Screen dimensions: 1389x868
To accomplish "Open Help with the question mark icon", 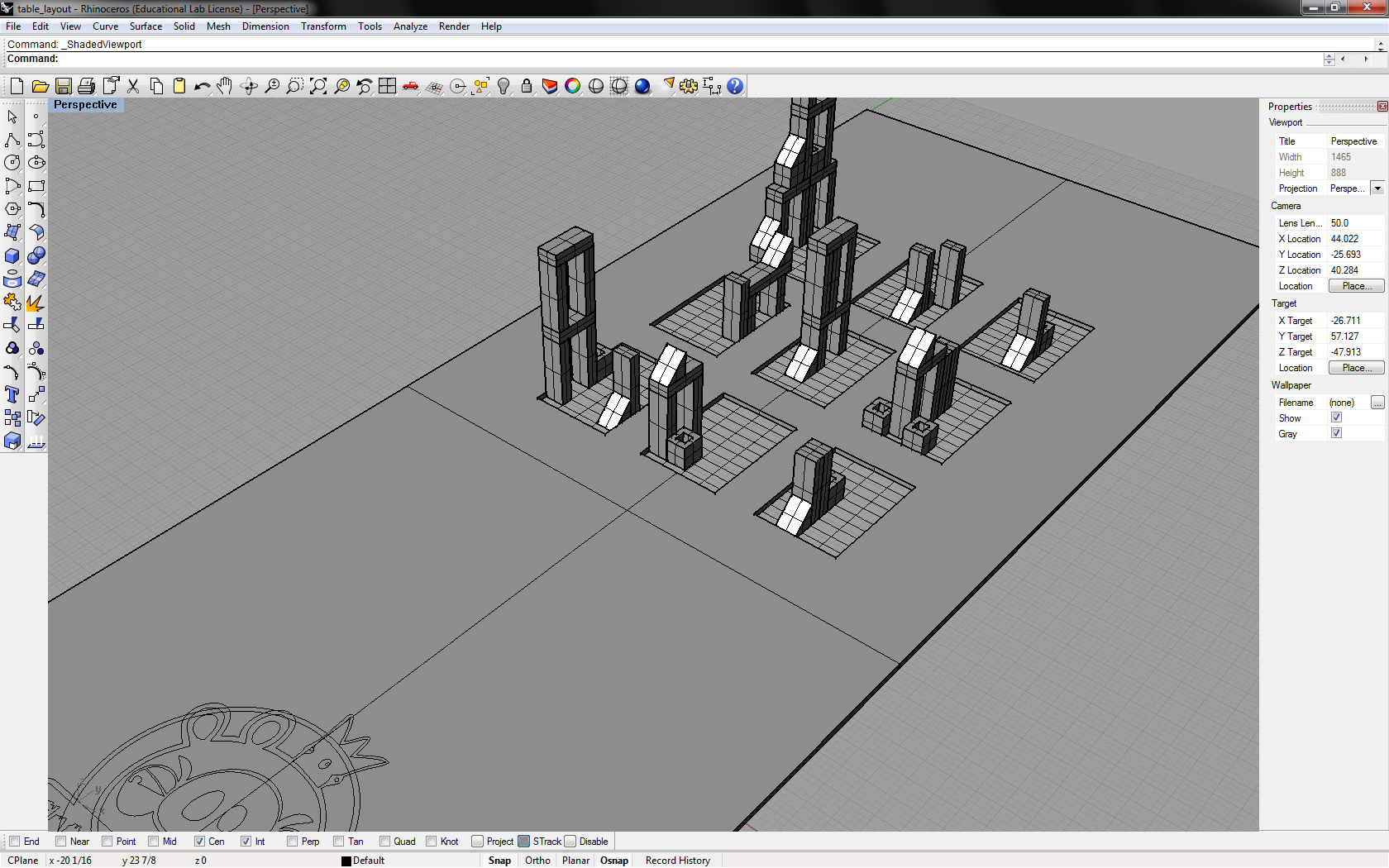I will point(735,86).
